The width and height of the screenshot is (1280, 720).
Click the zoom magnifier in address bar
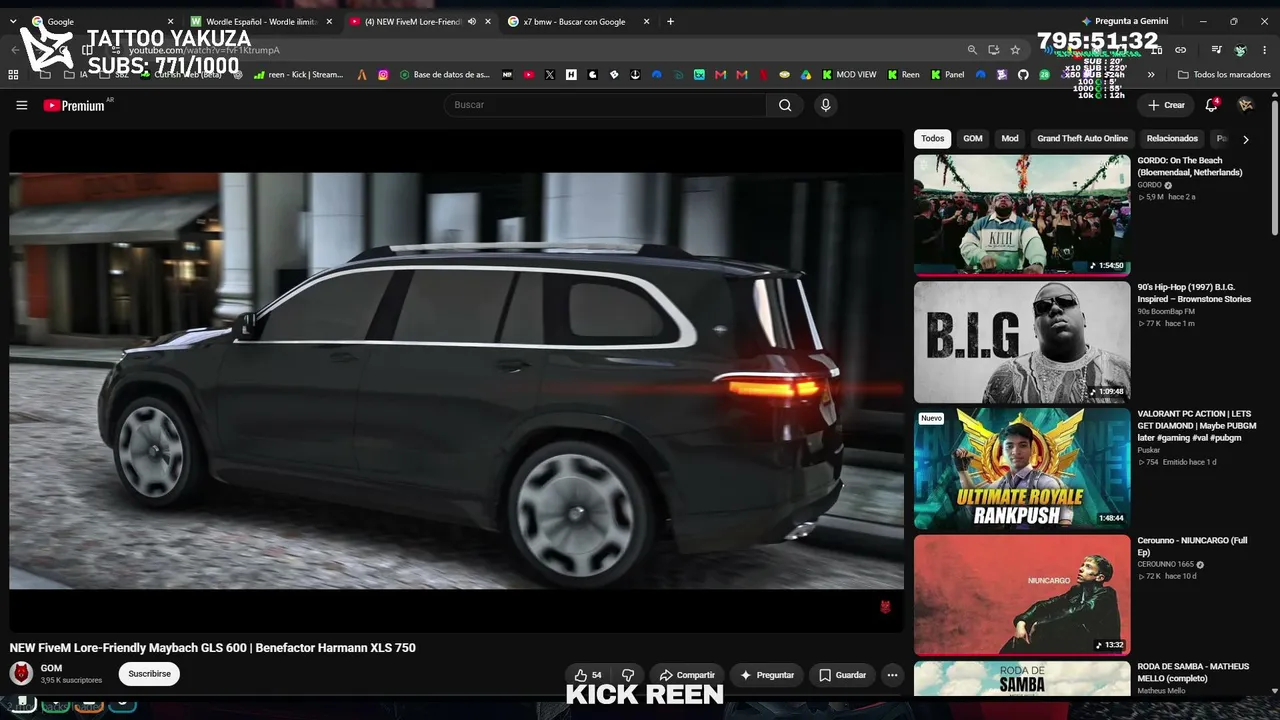pos(972,50)
